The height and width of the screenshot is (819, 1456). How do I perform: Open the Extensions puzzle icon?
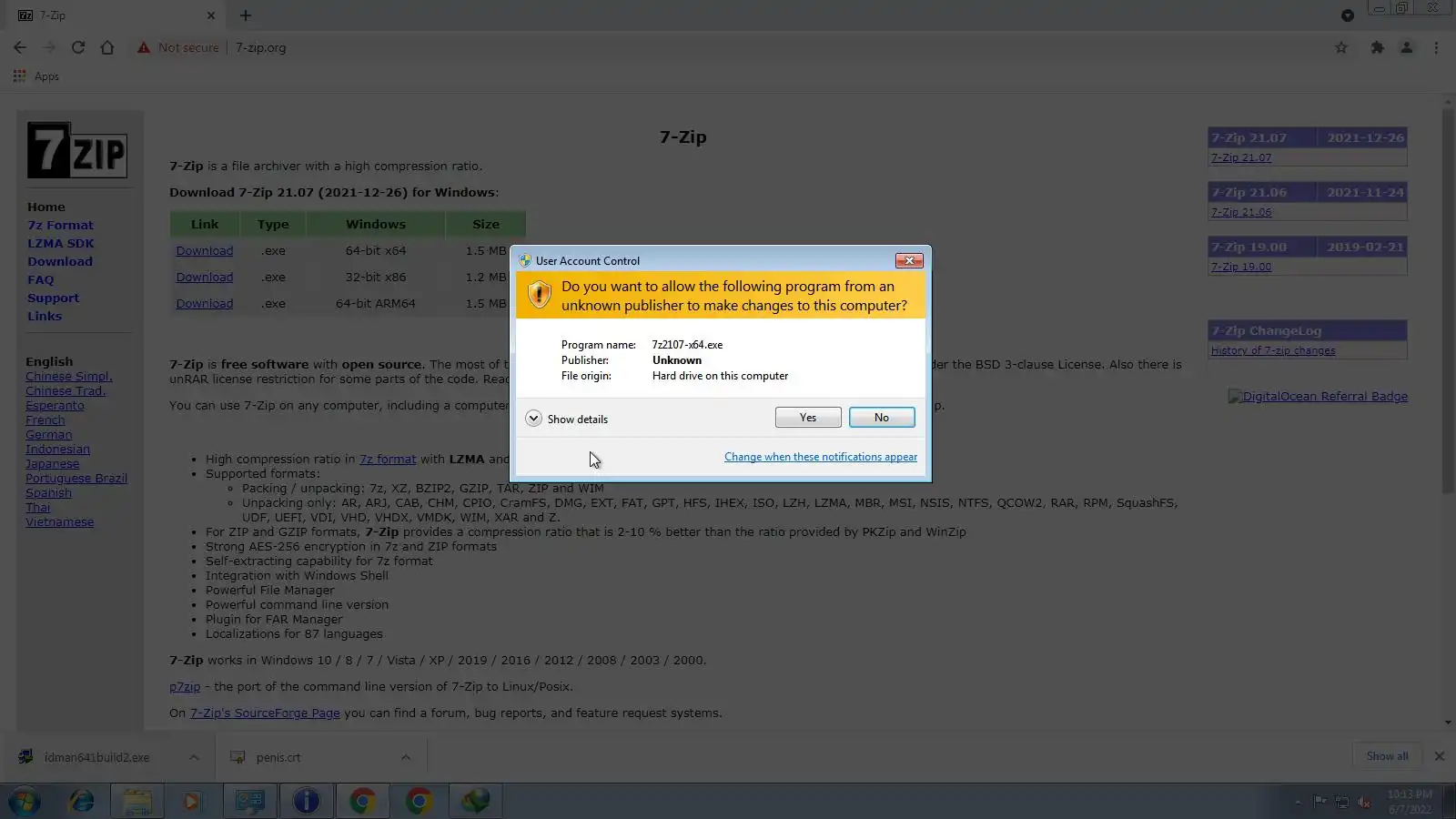coord(1378,47)
